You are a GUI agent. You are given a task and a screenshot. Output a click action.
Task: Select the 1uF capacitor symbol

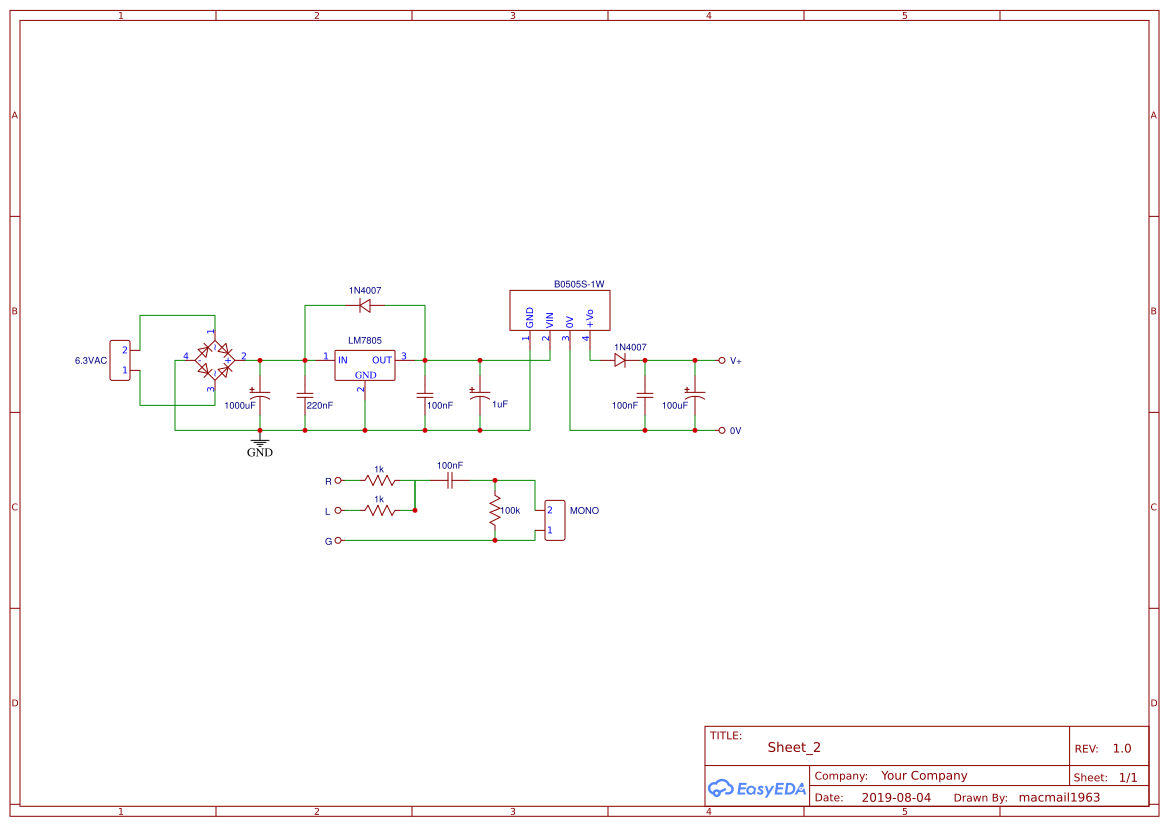(x=480, y=396)
